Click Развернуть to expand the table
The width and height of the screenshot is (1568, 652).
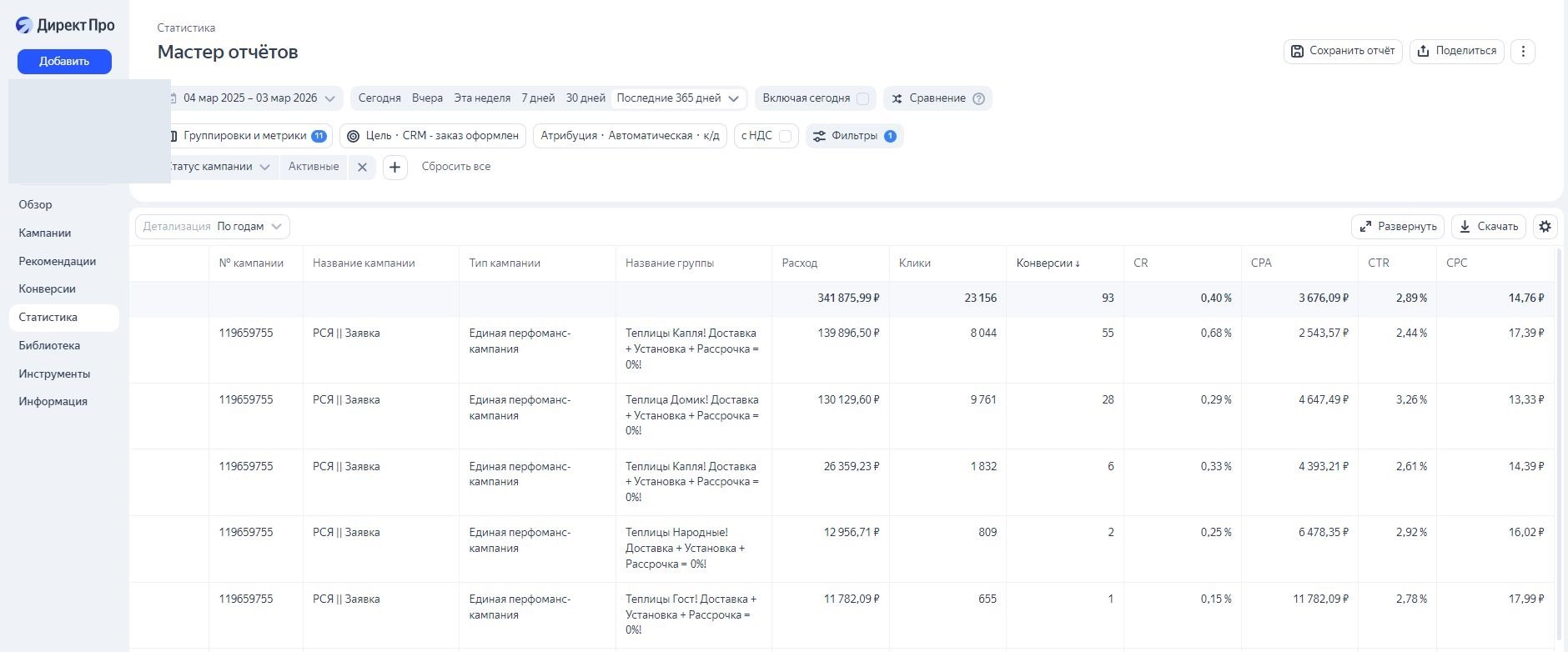tap(1398, 226)
